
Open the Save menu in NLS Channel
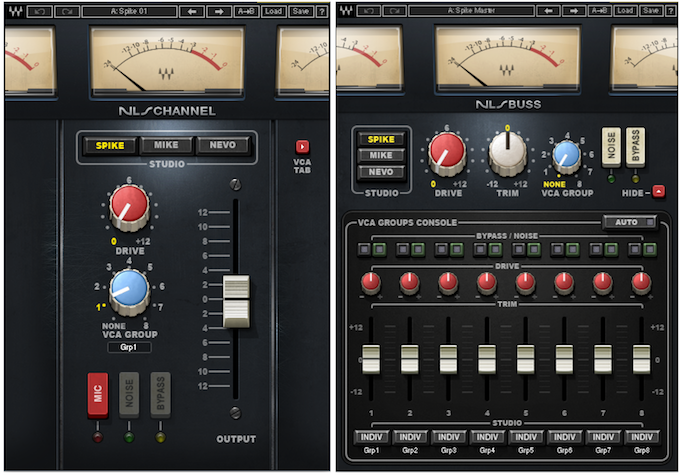tap(301, 12)
